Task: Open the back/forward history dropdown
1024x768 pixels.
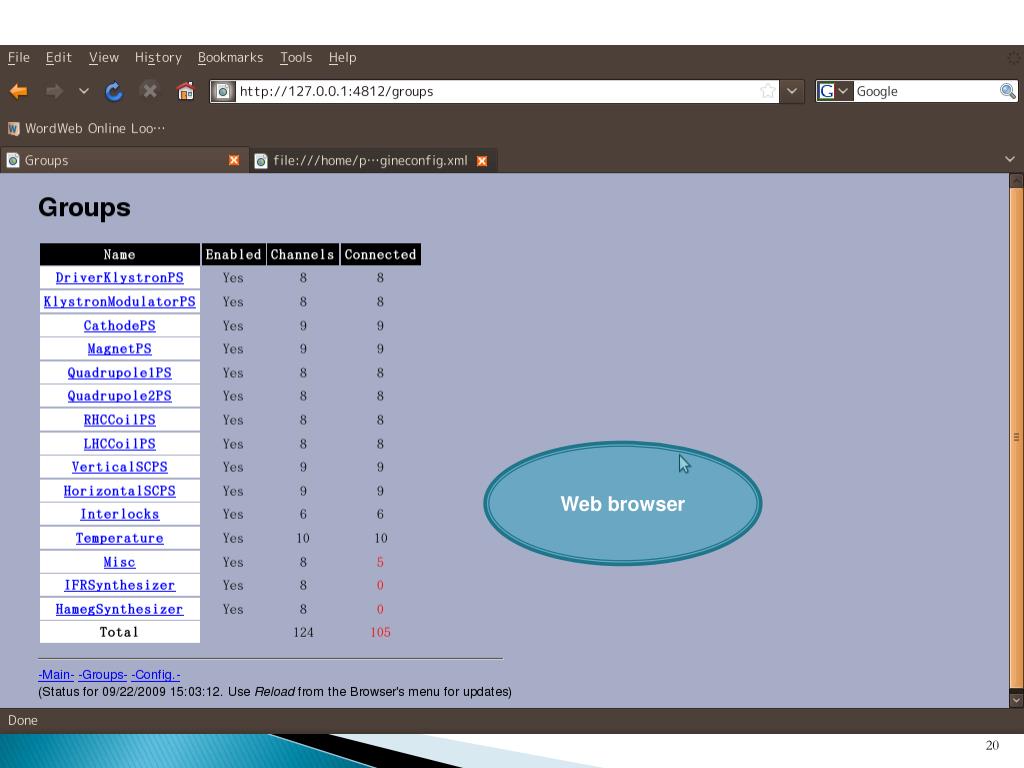Action: [84, 91]
